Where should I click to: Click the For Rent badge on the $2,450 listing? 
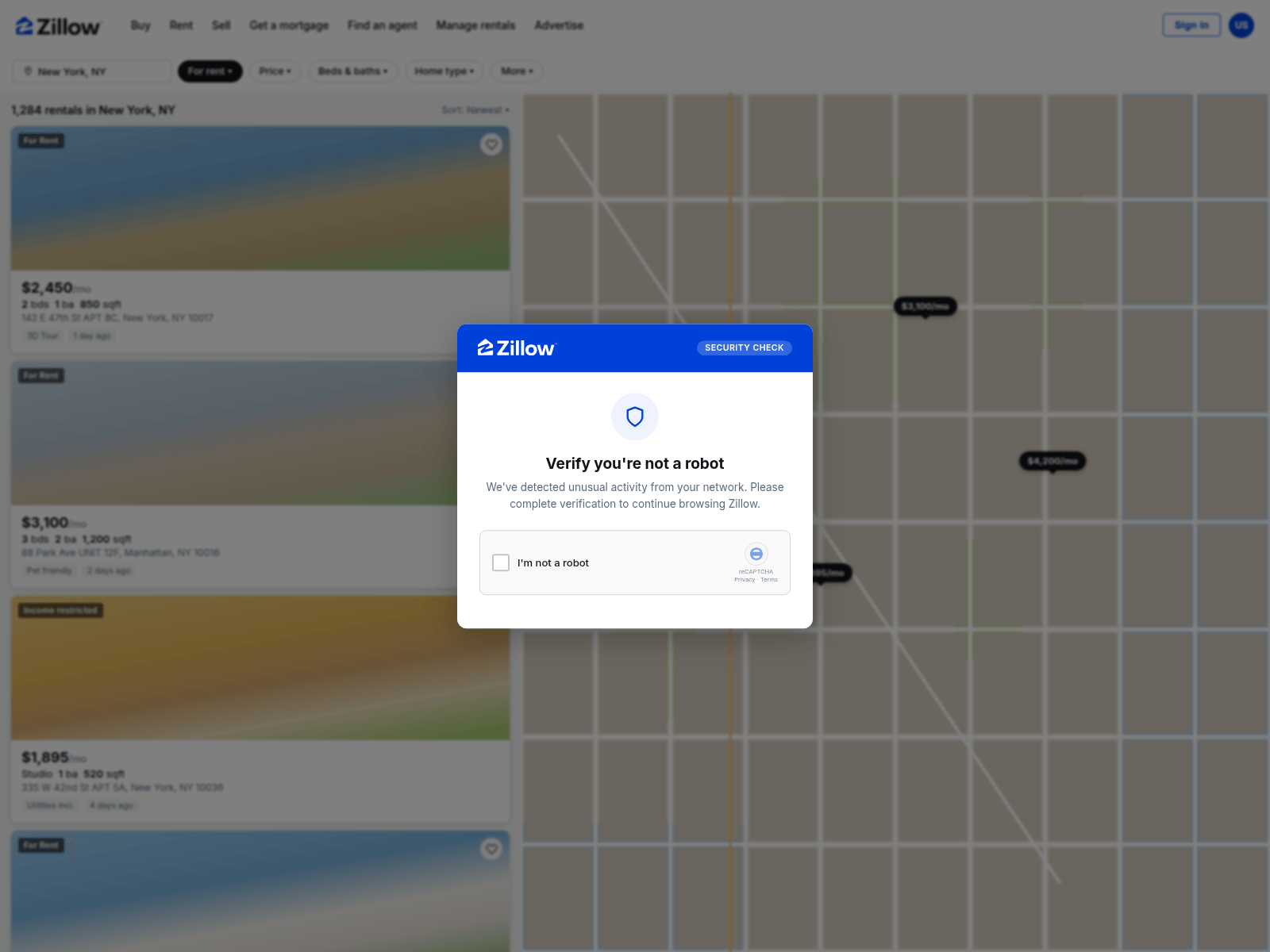[x=41, y=141]
